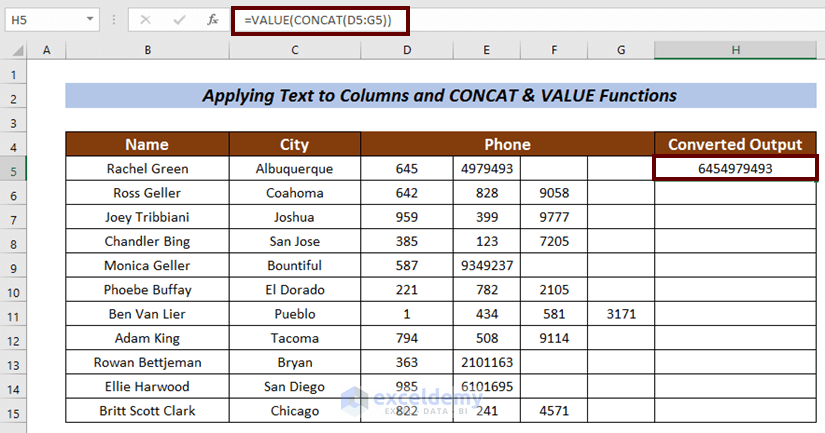Click the Enter checkmark formula icon
This screenshot has height=433, width=825.
coord(179,19)
